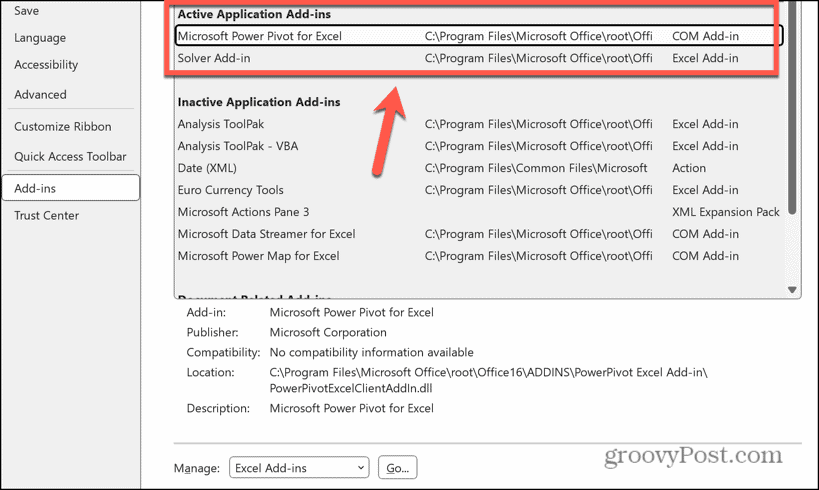Screen dimensions: 819x490
Task: Open the Advanced options category
Action: (x=40, y=95)
